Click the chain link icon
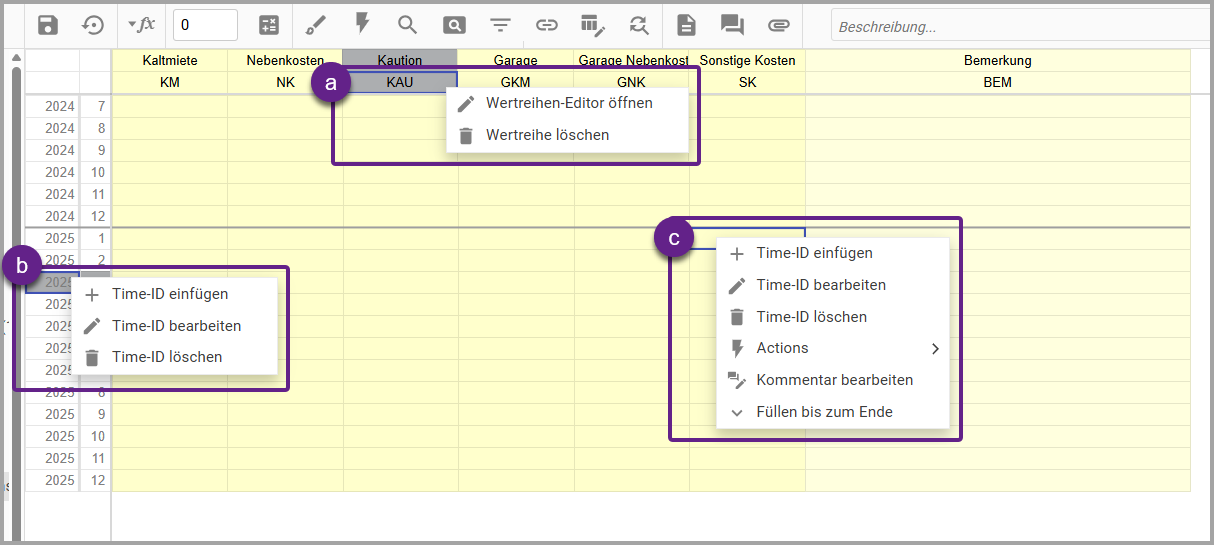 (x=546, y=25)
